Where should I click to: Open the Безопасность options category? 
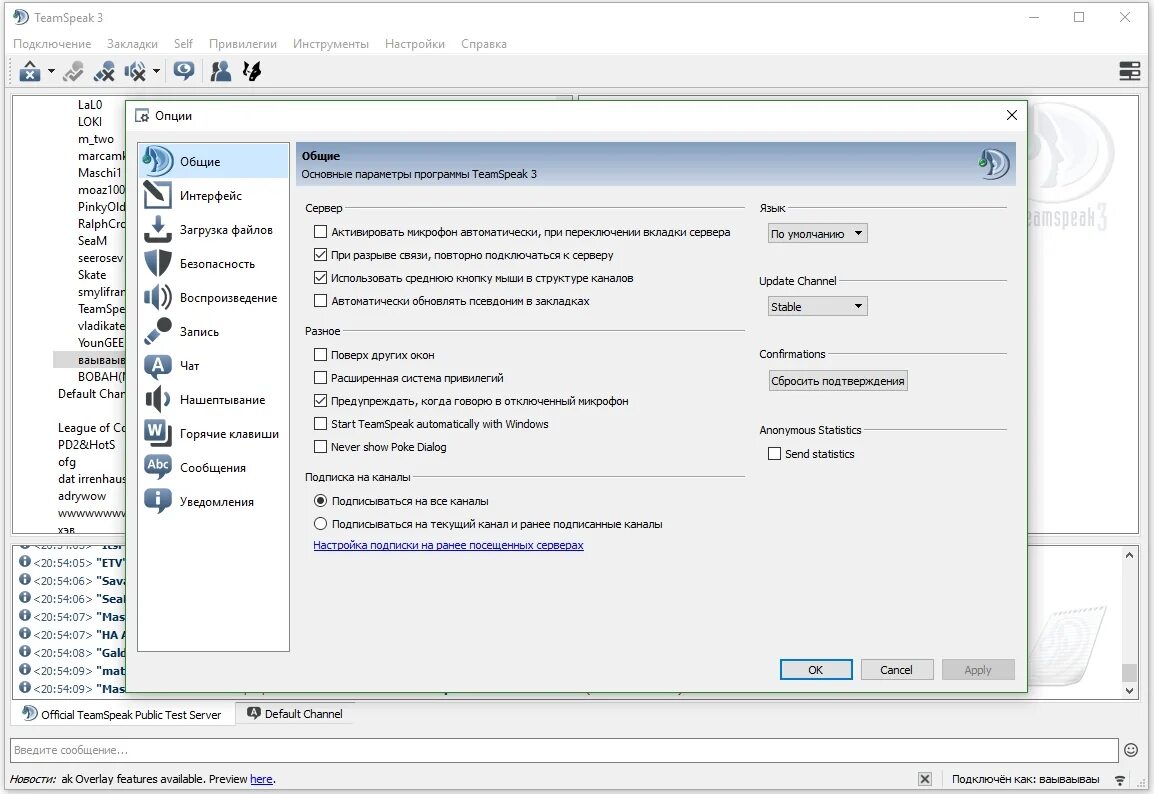[x=213, y=263]
